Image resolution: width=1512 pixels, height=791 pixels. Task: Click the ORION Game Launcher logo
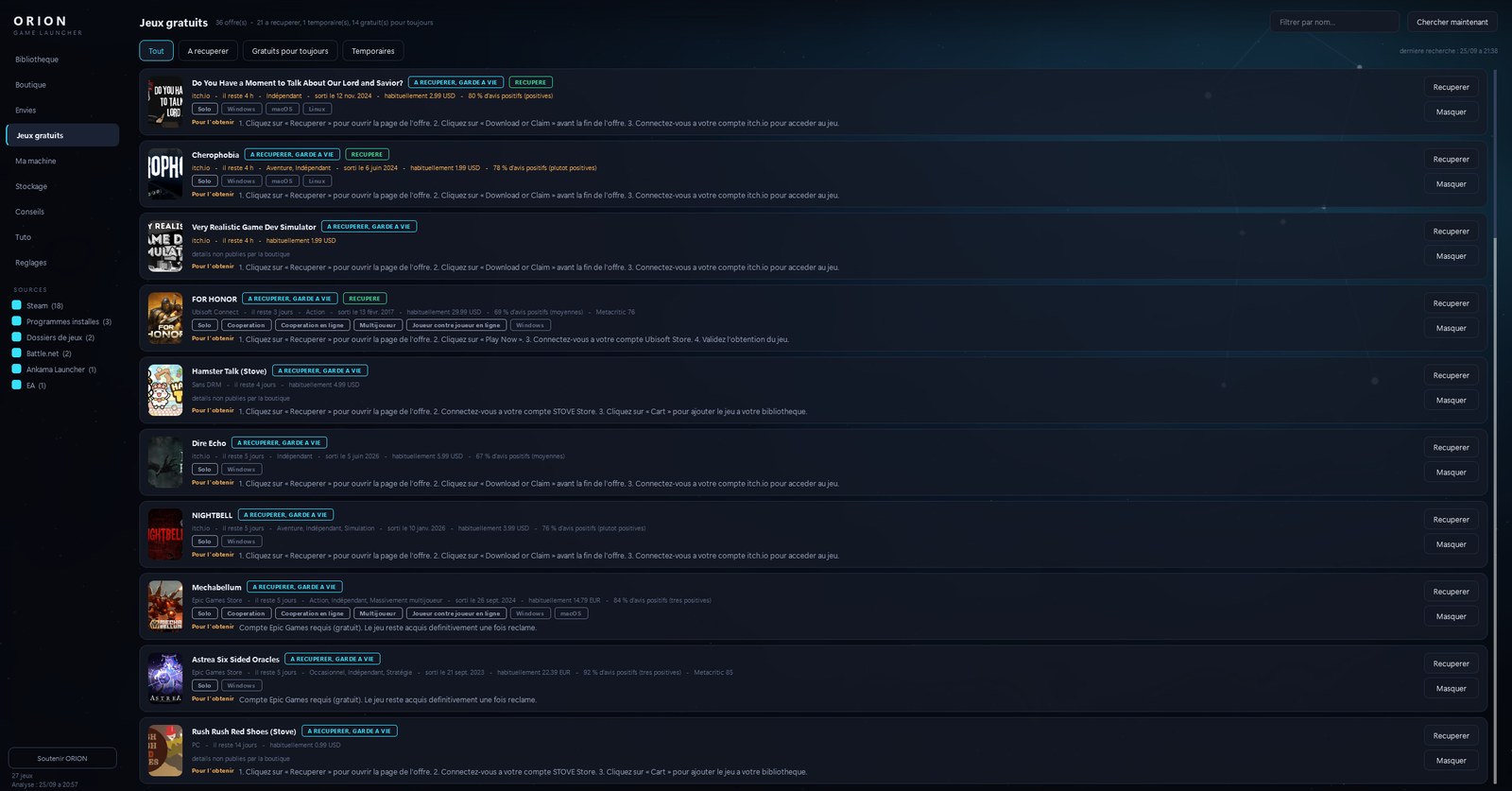pos(47,26)
